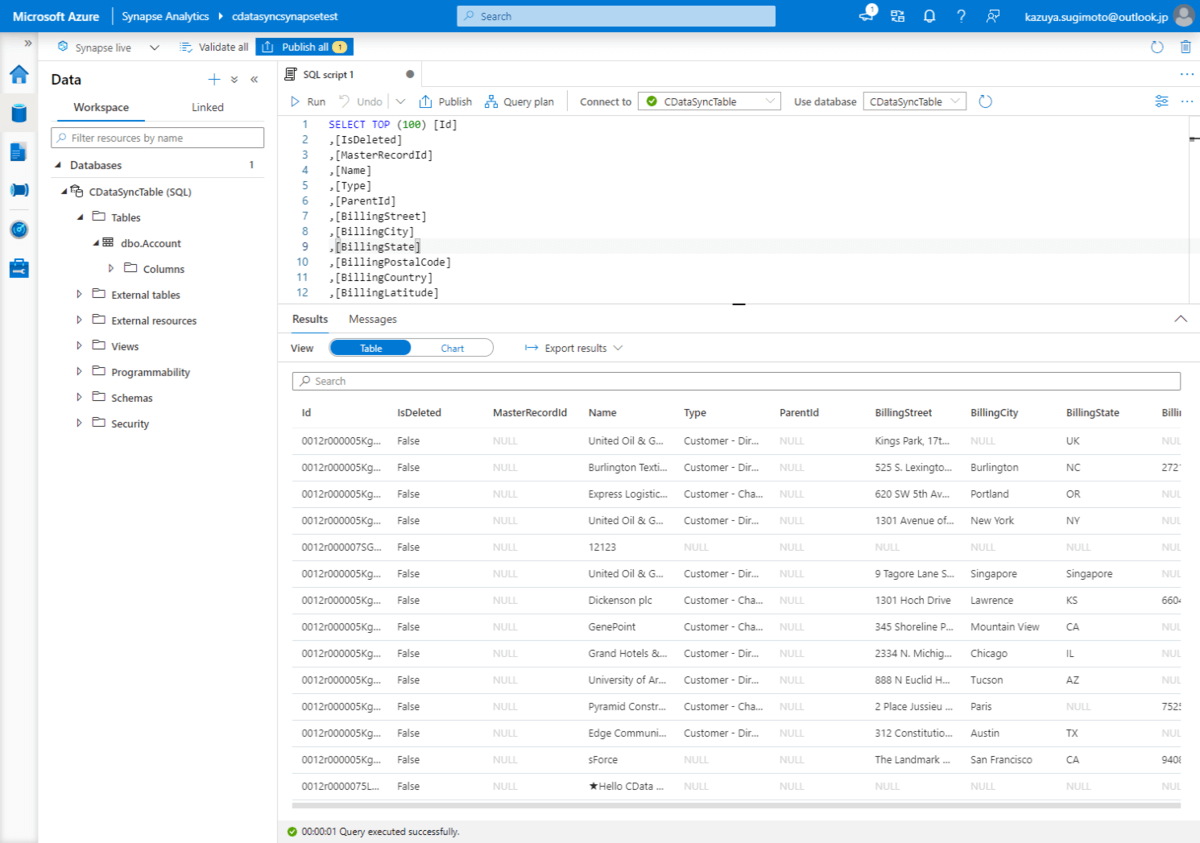Open the Integrate hub icon

point(19,190)
